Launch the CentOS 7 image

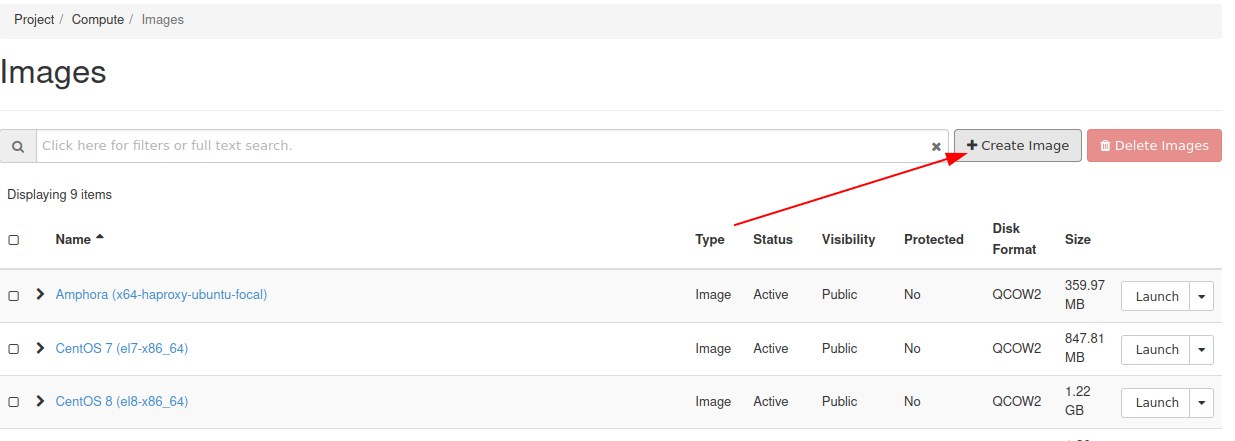point(1156,350)
